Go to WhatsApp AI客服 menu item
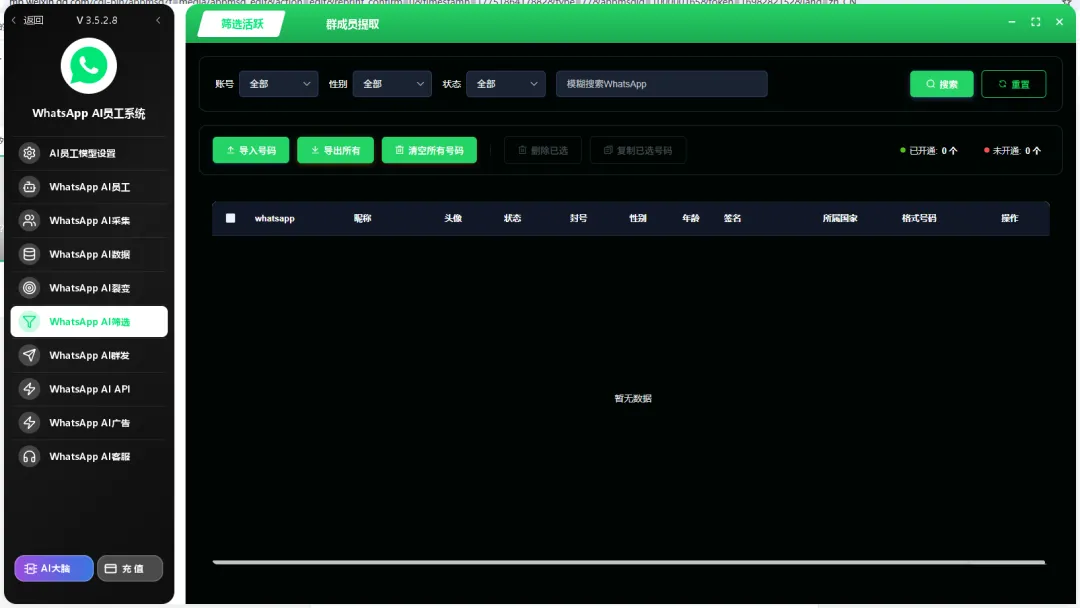1080x608 pixels. [x=89, y=457]
